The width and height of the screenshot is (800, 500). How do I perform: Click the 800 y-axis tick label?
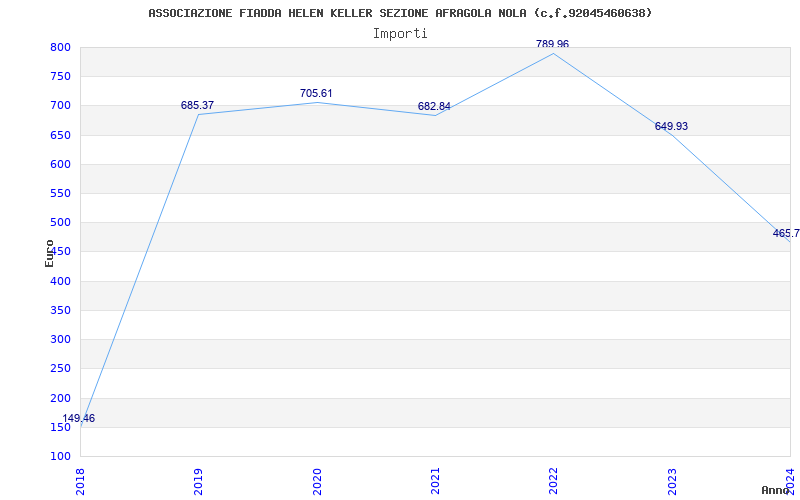pos(60,47)
